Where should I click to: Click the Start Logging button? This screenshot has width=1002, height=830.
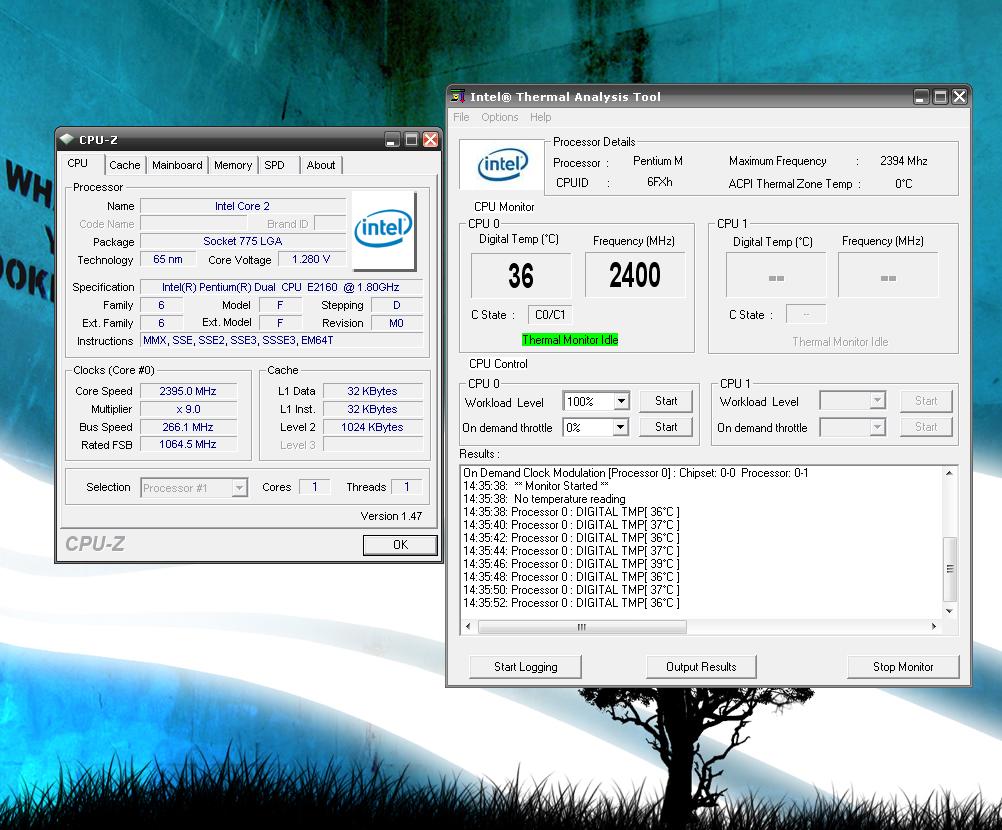525,666
